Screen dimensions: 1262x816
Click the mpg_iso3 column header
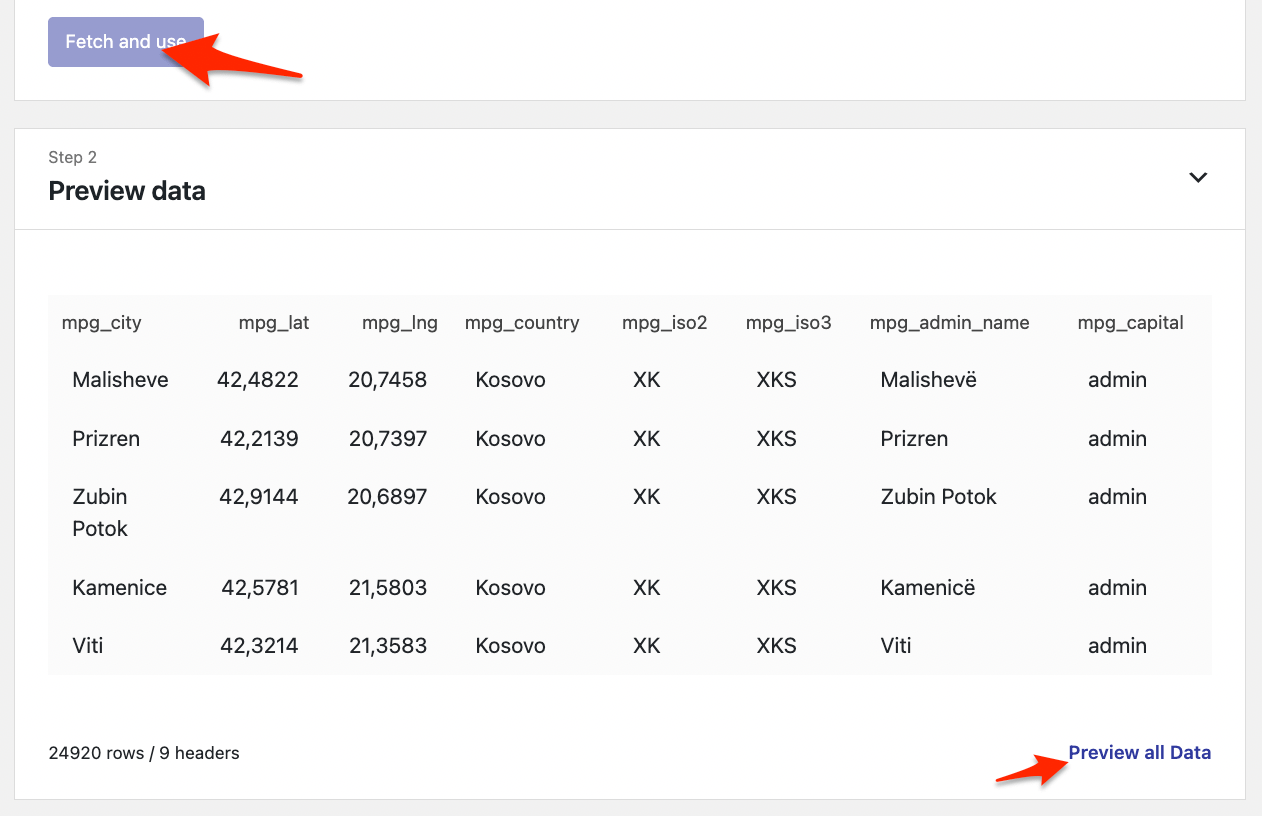tap(788, 323)
